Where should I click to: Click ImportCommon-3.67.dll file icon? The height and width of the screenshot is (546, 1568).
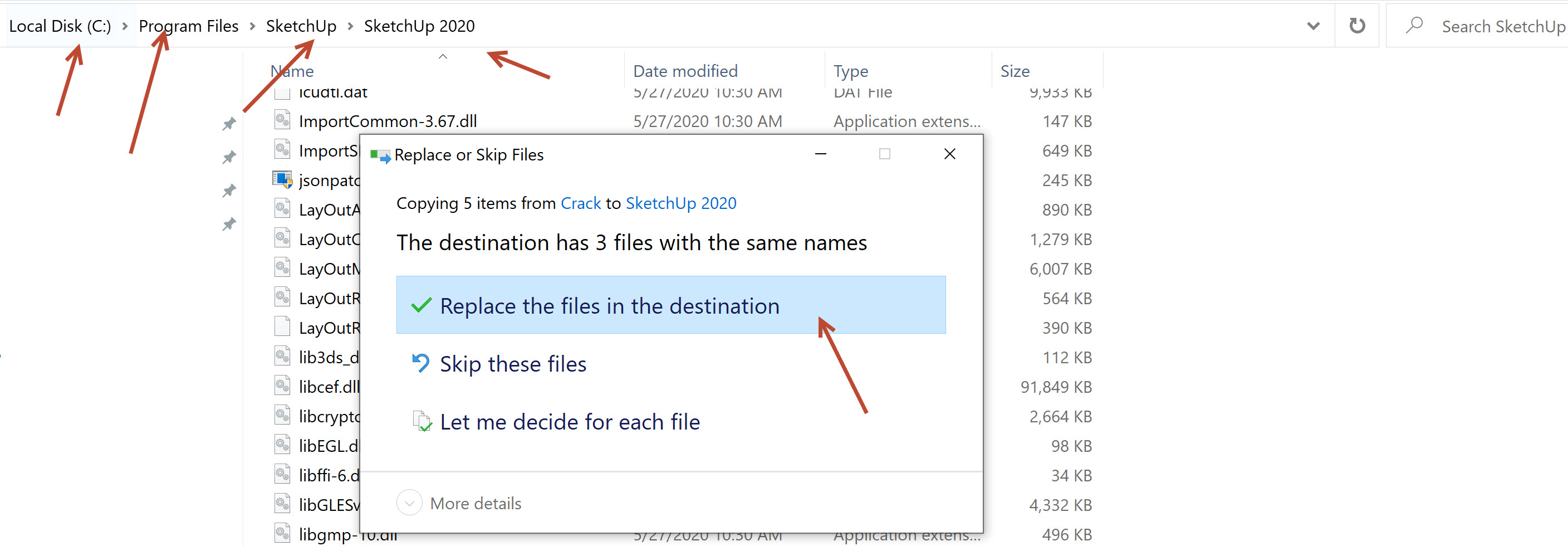point(282,120)
